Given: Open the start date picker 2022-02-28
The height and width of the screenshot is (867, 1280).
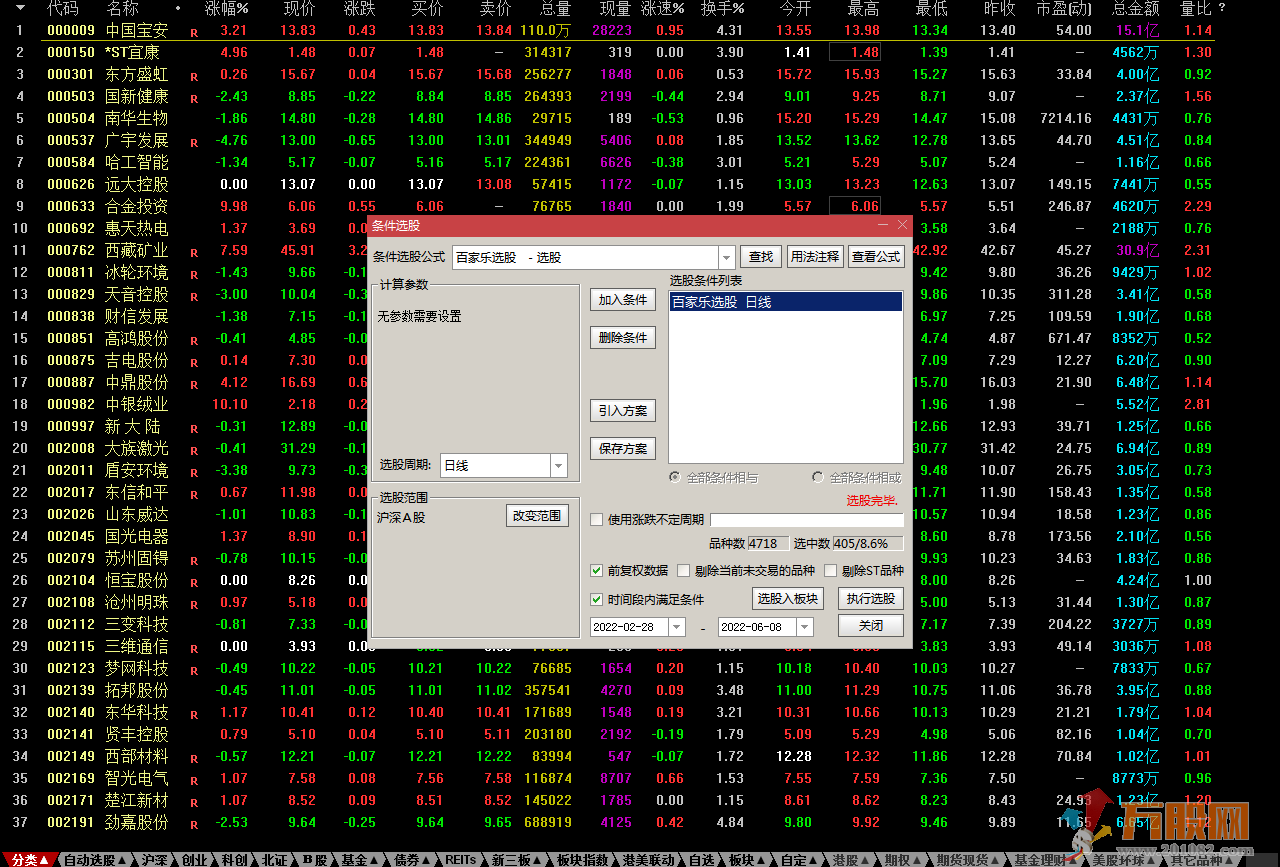Looking at the screenshot, I should (x=676, y=627).
